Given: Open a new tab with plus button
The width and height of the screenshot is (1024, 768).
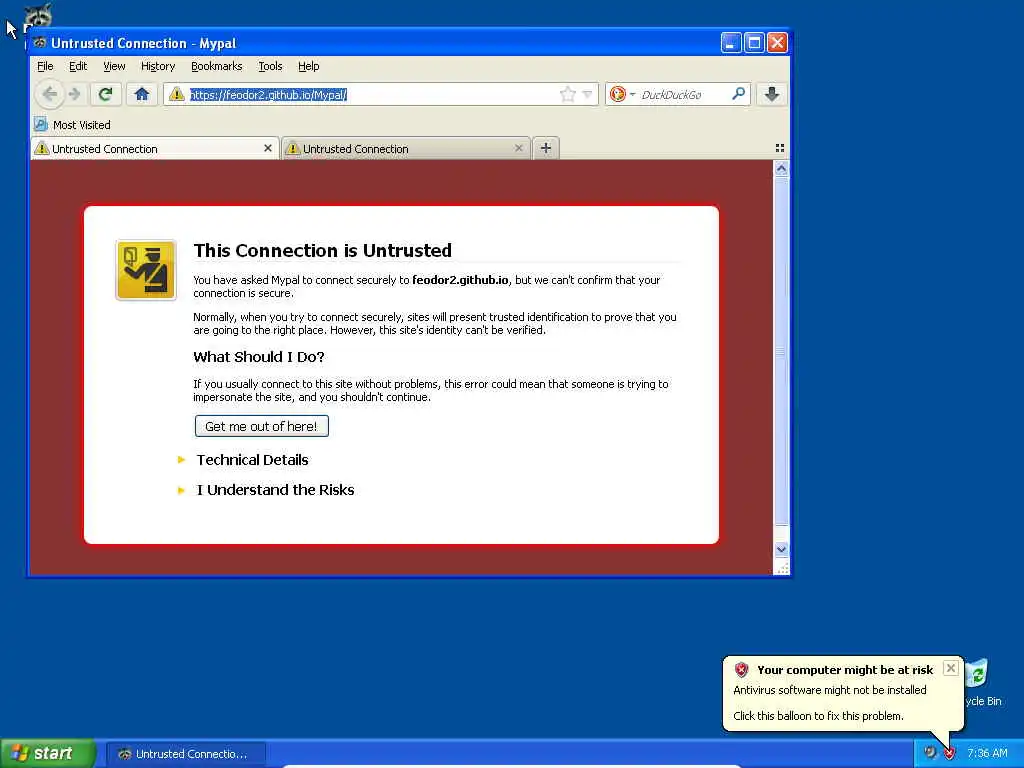Looking at the screenshot, I should click(546, 148).
